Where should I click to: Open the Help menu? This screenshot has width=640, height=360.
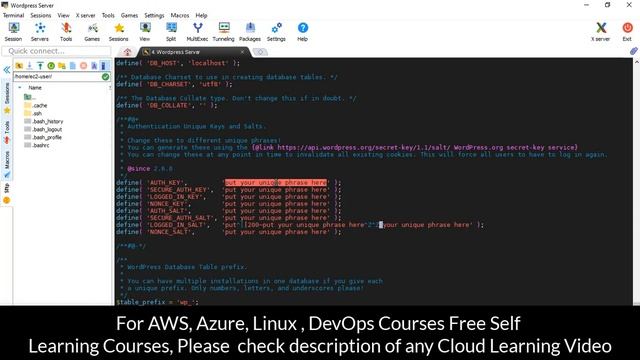(201, 15)
